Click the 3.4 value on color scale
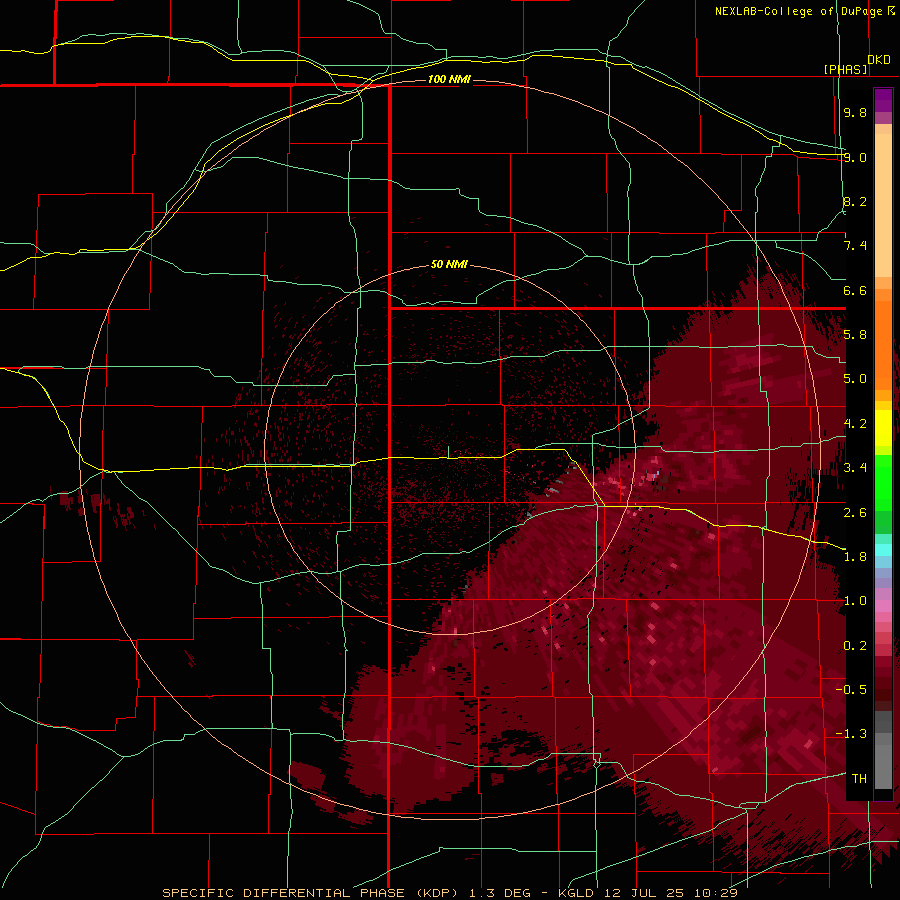Image resolution: width=900 pixels, height=900 pixels. (855, 468)
